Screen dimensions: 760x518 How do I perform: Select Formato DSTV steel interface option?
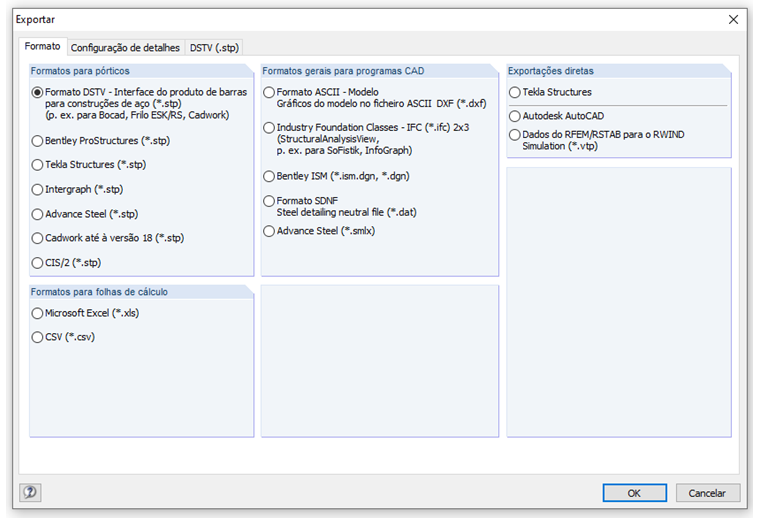[38, 92]
